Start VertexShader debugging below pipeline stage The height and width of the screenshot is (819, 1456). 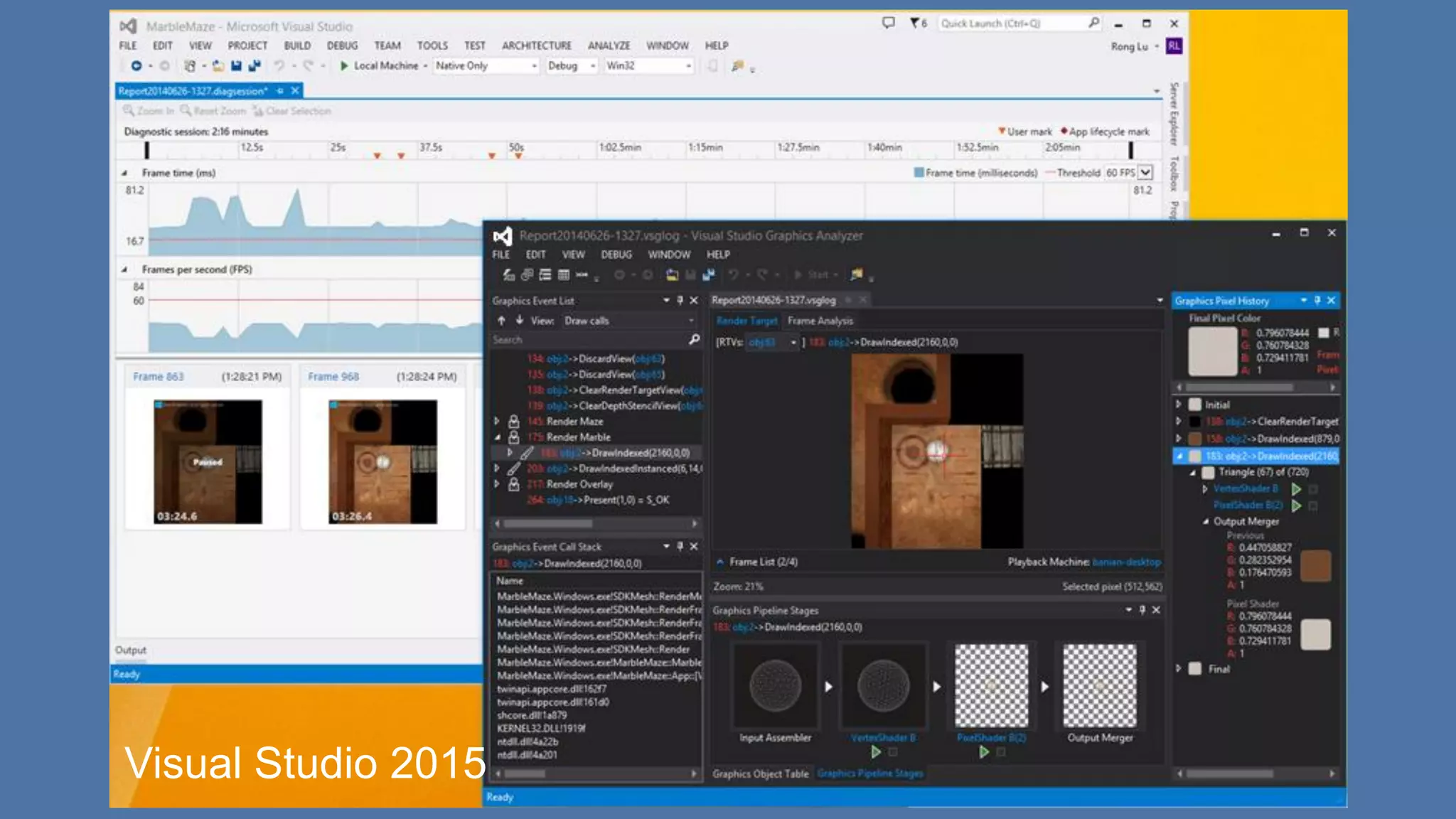point(876,752)
